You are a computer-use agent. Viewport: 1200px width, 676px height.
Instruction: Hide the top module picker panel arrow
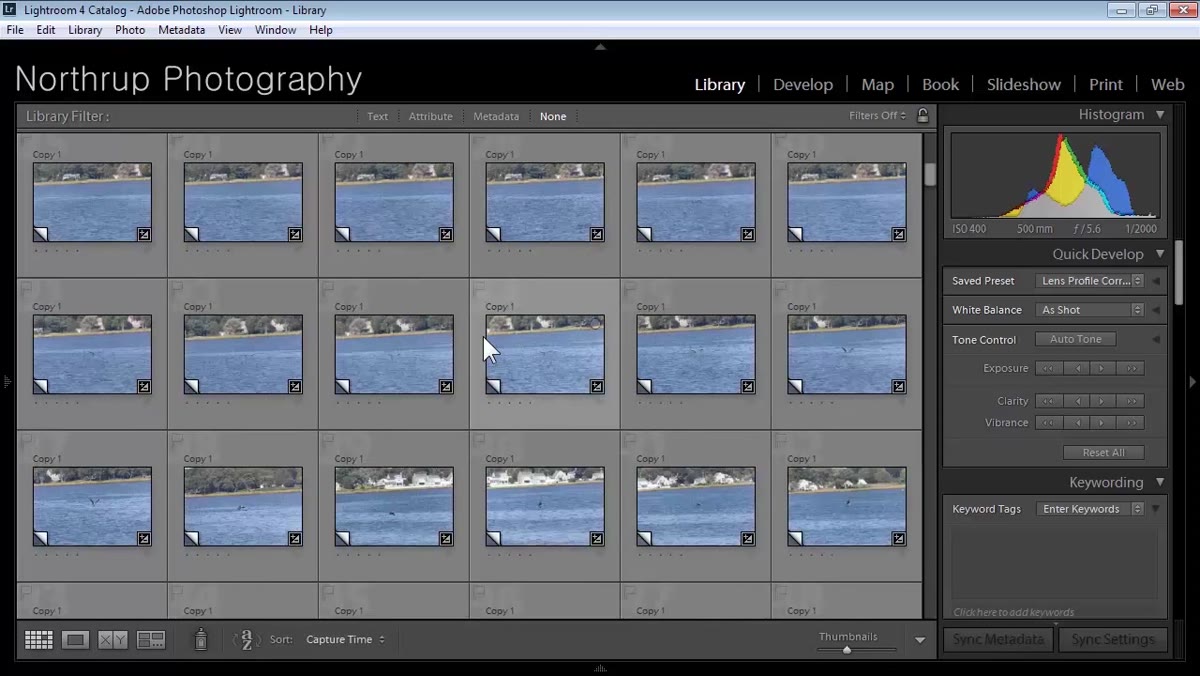pyautogui.click(x=600, y=46)
